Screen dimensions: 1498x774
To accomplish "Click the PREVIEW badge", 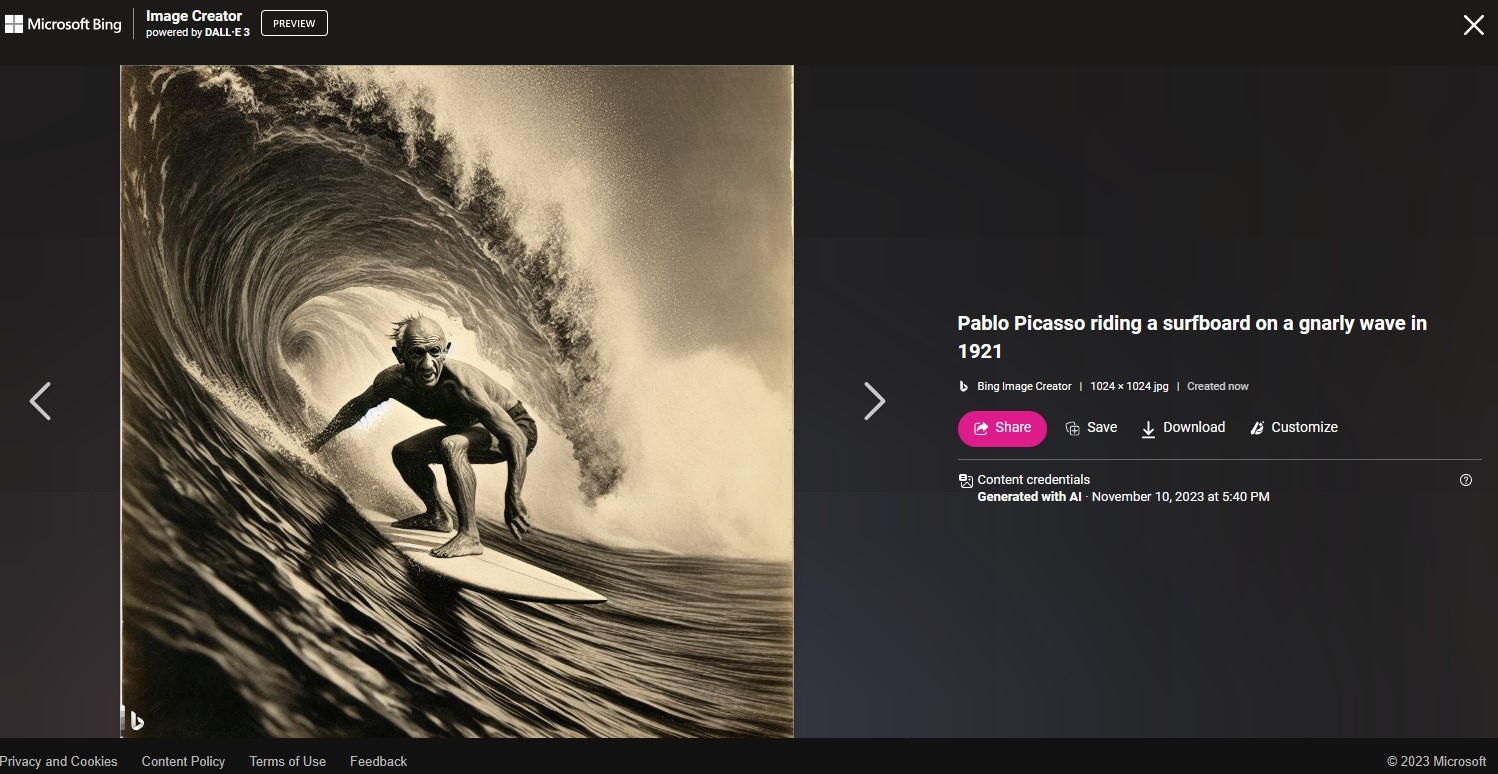I will click(x=294, y=23).
